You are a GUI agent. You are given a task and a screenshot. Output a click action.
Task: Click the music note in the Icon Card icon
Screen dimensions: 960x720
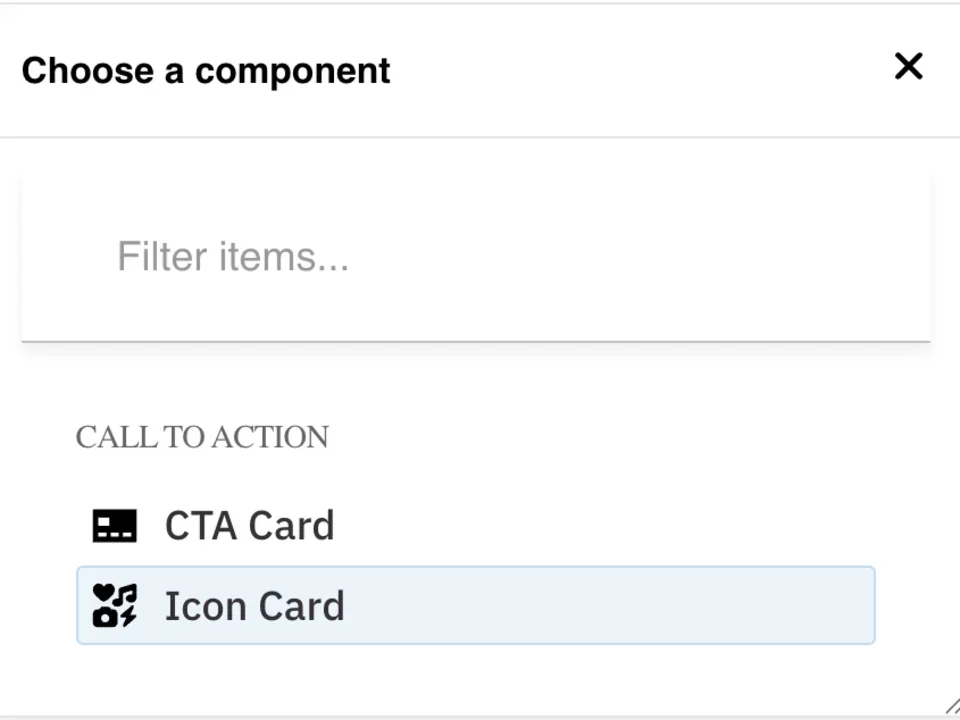[x=125, y=594]
